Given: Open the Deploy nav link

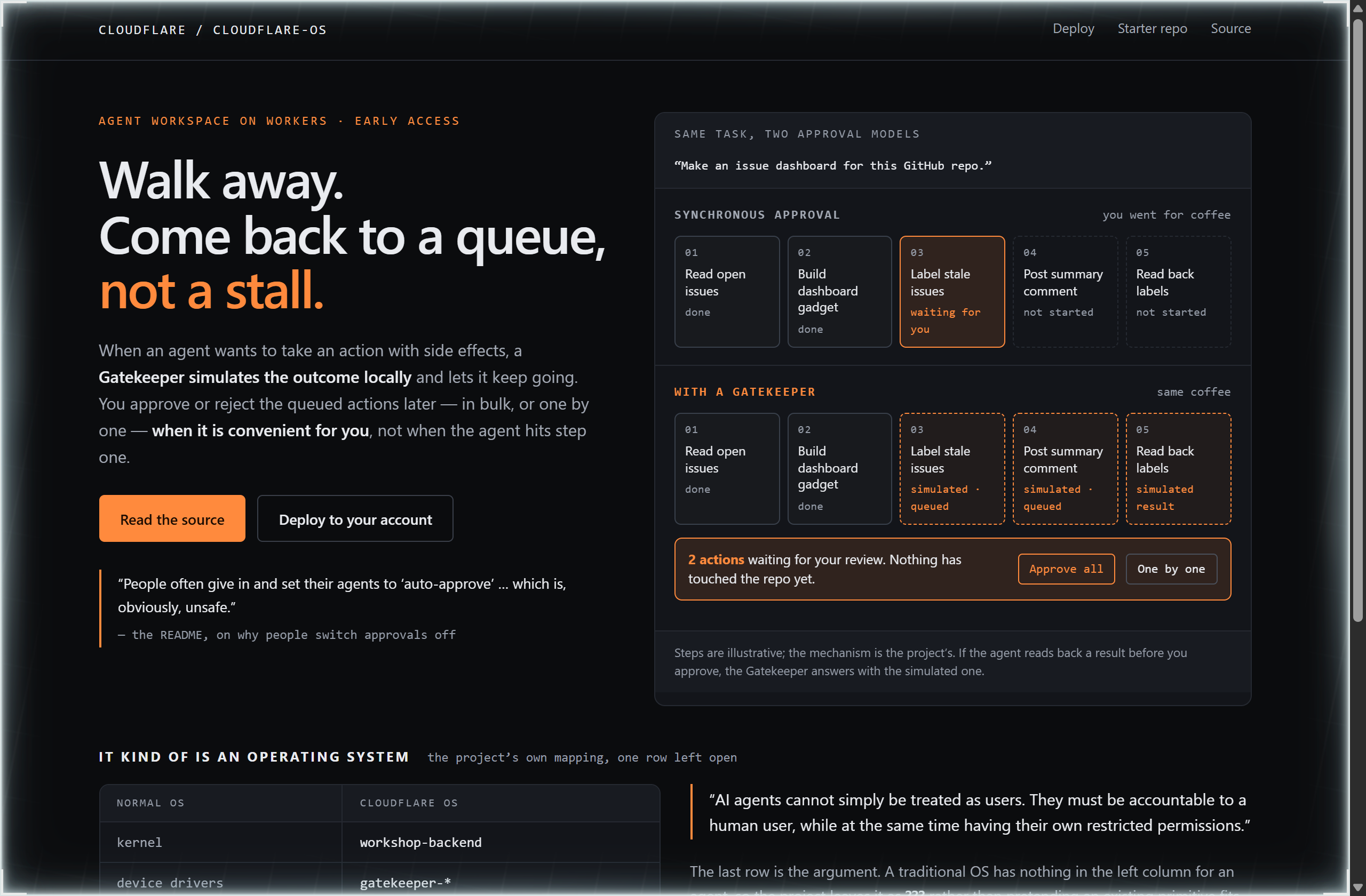Looking at the screenshot, I should (x=1073, y=29).
